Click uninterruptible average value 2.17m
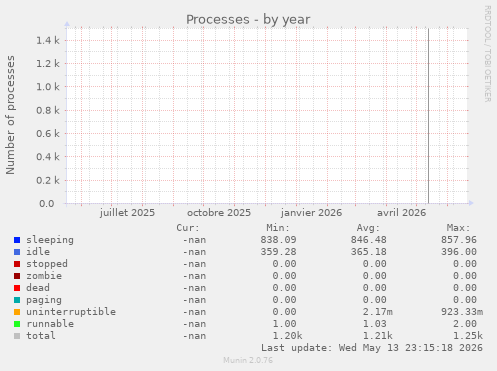This screenshot has width=497, height=371. click(378, 312)
